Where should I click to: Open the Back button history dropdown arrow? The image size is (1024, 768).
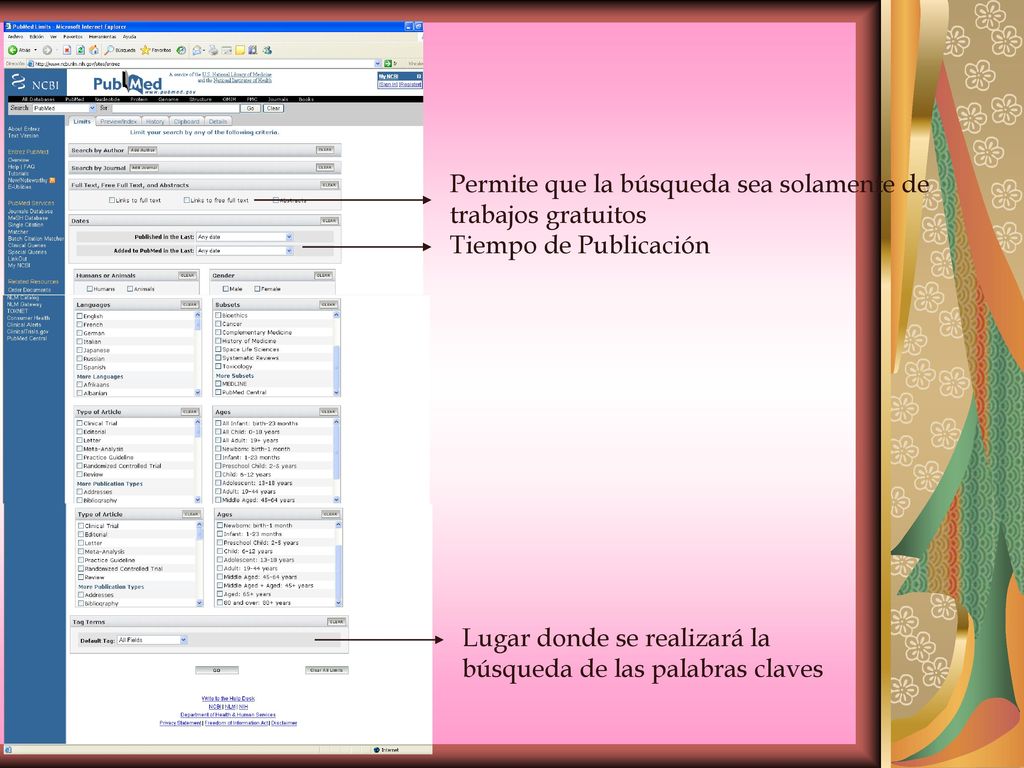coord(35,50)
